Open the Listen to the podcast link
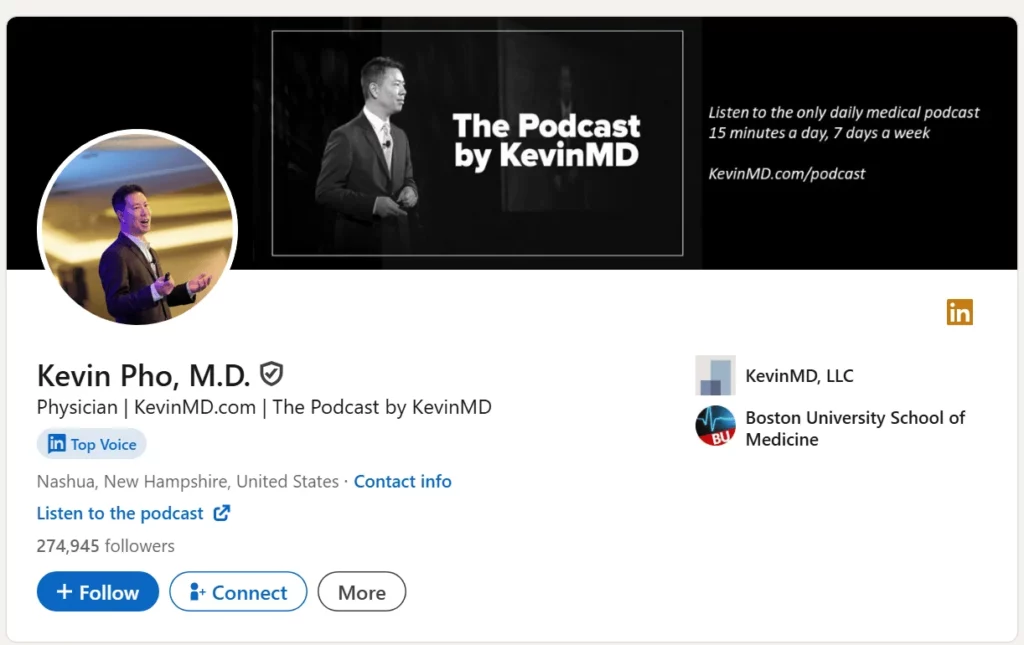The image size is (1024, 645). tap(120, 513)
